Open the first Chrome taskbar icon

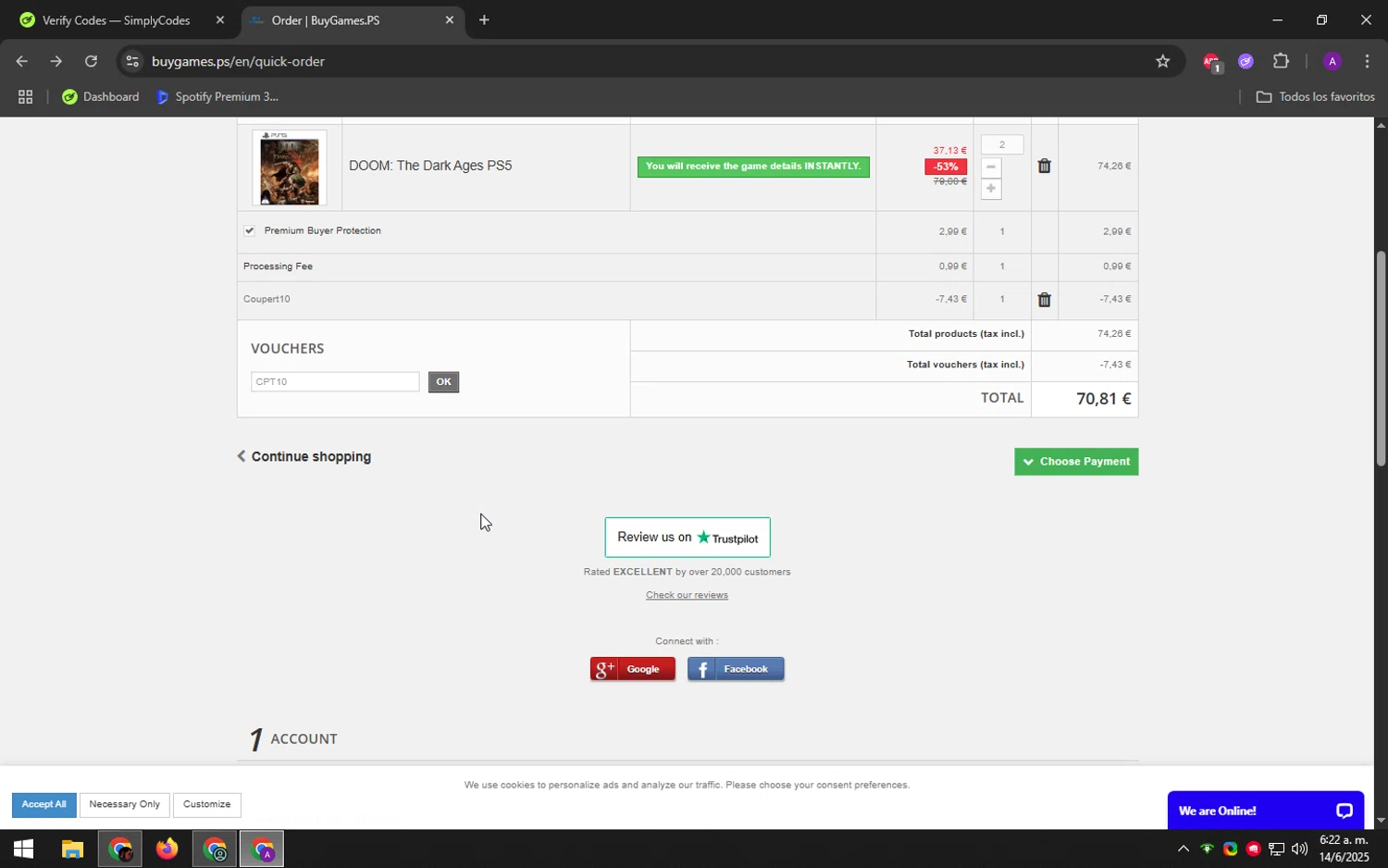point(120,849)
